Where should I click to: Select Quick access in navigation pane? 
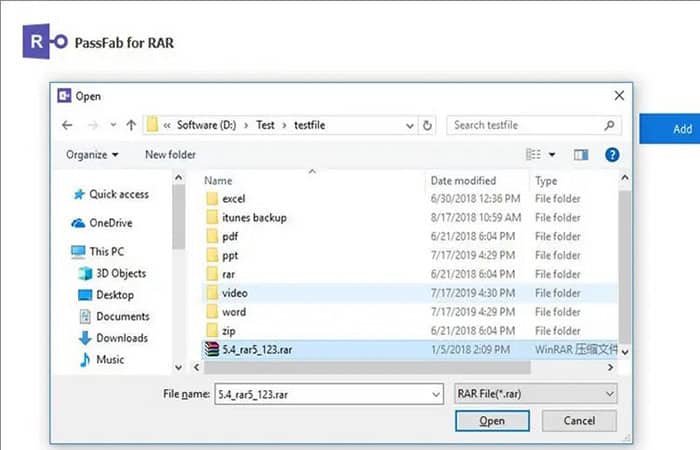111,194
